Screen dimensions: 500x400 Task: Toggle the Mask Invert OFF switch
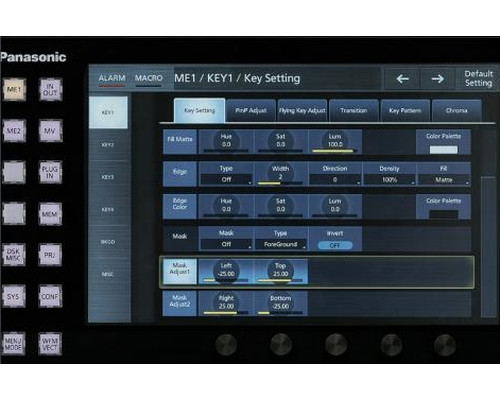(335, 245)
